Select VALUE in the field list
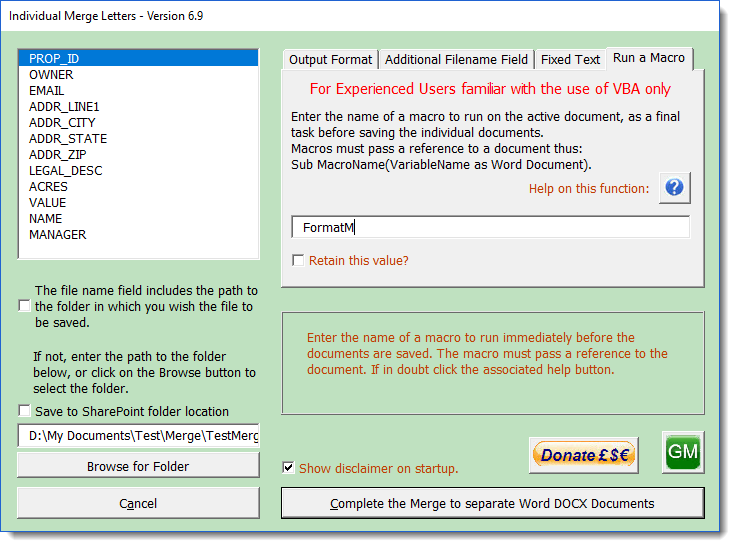Image resolution: width=735 pixels, height=547 pixels. (x=138, y=202)
